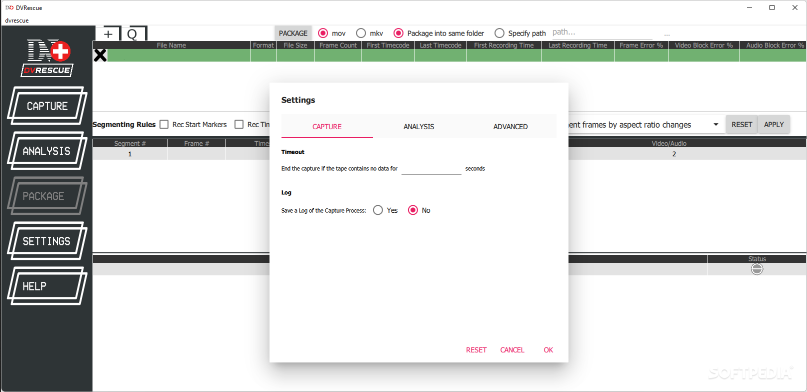Reset the settings in the dialog
Viewport: 807px width, 392px height.
point(476,350)
